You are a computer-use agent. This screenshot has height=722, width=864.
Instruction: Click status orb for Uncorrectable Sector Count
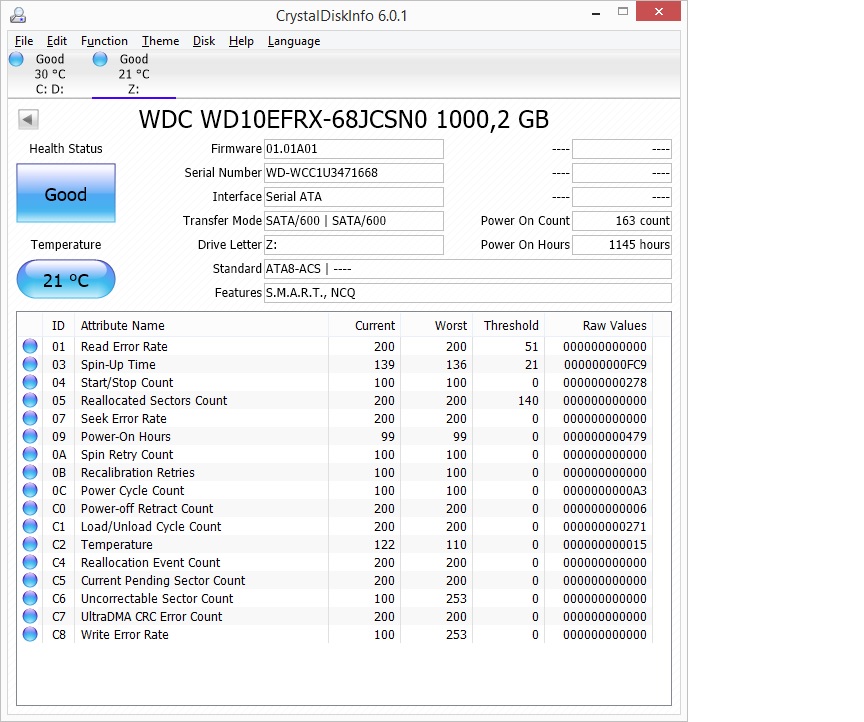pyautogui.click(x=30, y=598)
